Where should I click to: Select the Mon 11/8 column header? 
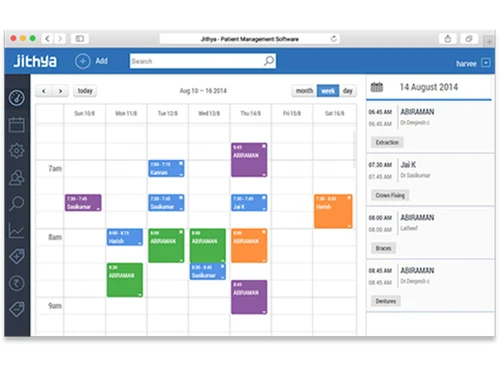tap(126, 113)
